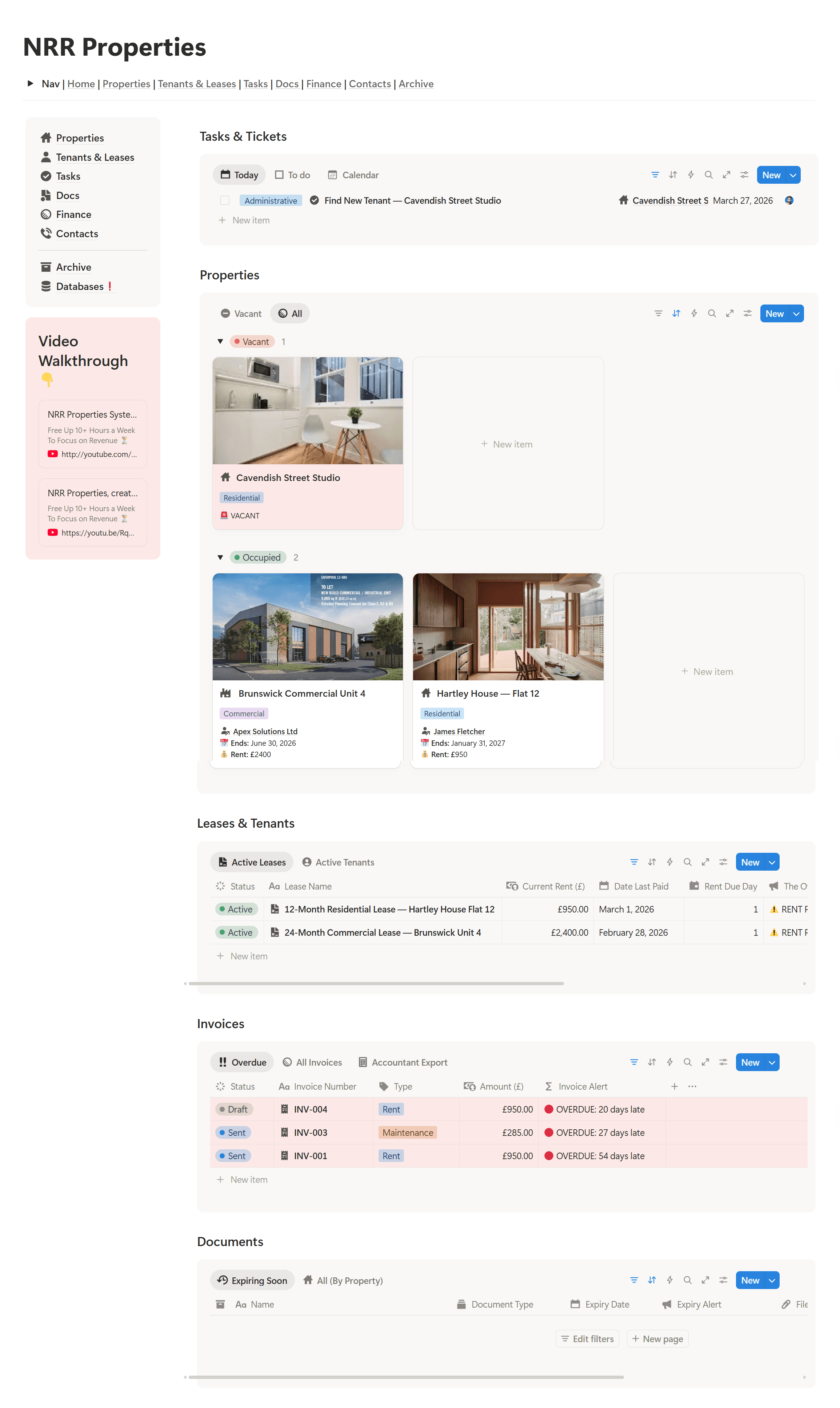Expand the Nav toggle triangle
840x1408 pixels.
(x=31, y=84)
